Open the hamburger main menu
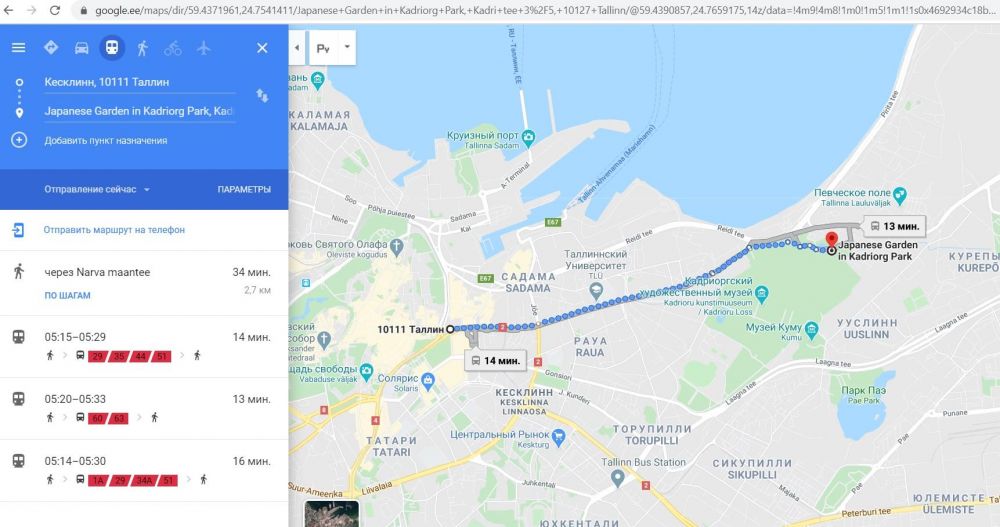Screen dimensions: 1000x527 18,48
